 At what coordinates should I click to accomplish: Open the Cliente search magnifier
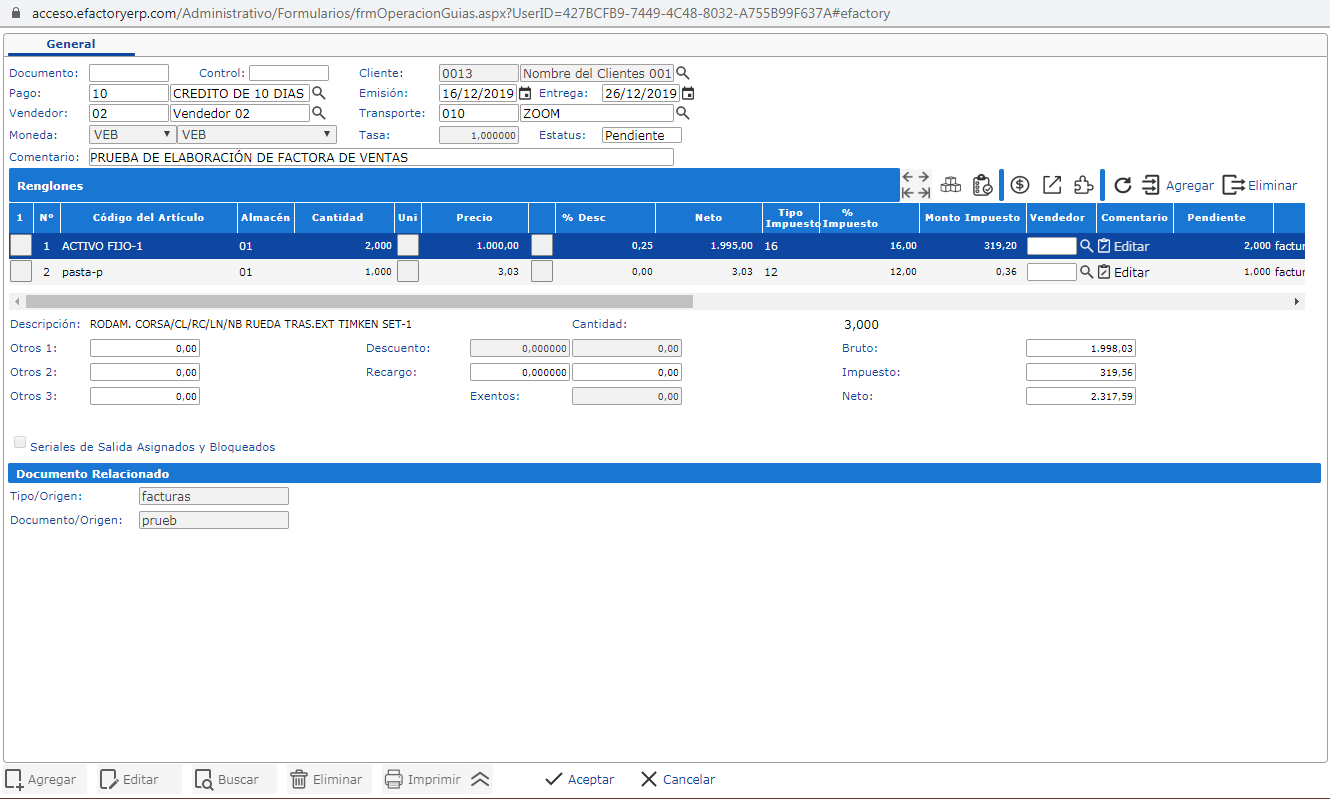(x=683, y=73)
